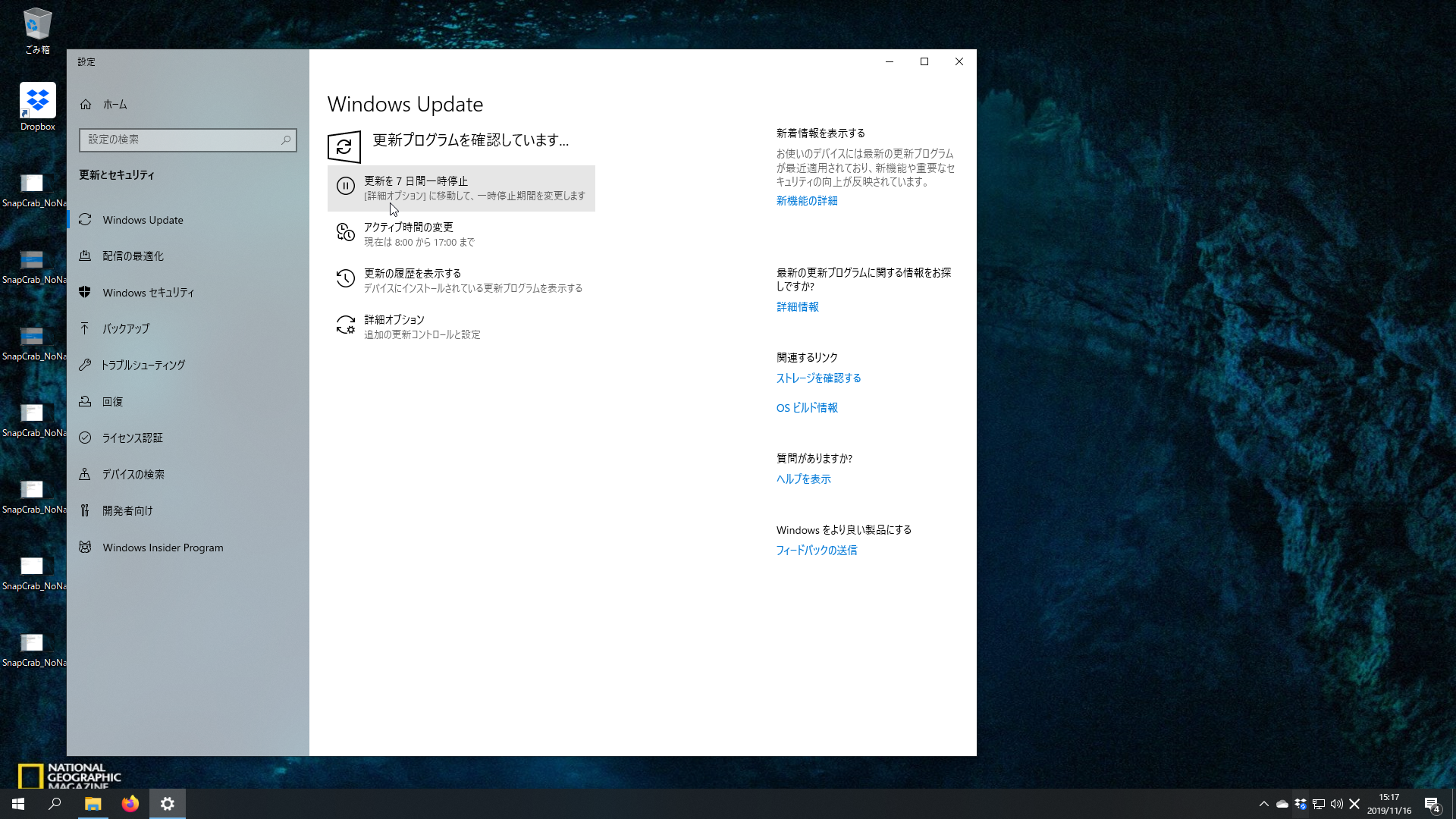This screenshot has height=819, width=1456.
Task: Select the 回復 recovery icon
Action: 86,401
